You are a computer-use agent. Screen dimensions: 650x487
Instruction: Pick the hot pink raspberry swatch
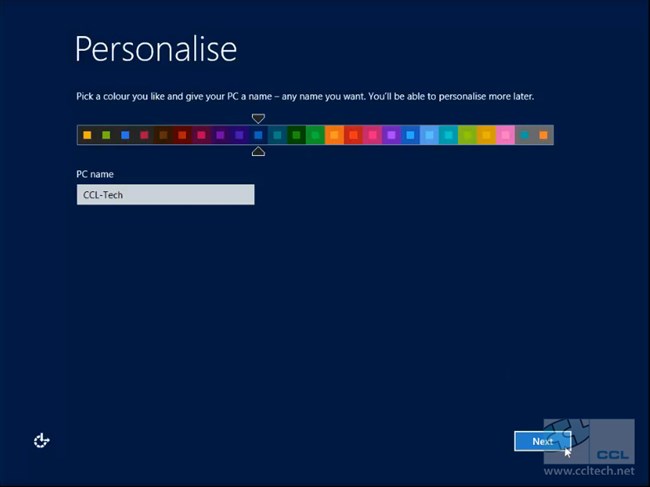pos(373,135)
